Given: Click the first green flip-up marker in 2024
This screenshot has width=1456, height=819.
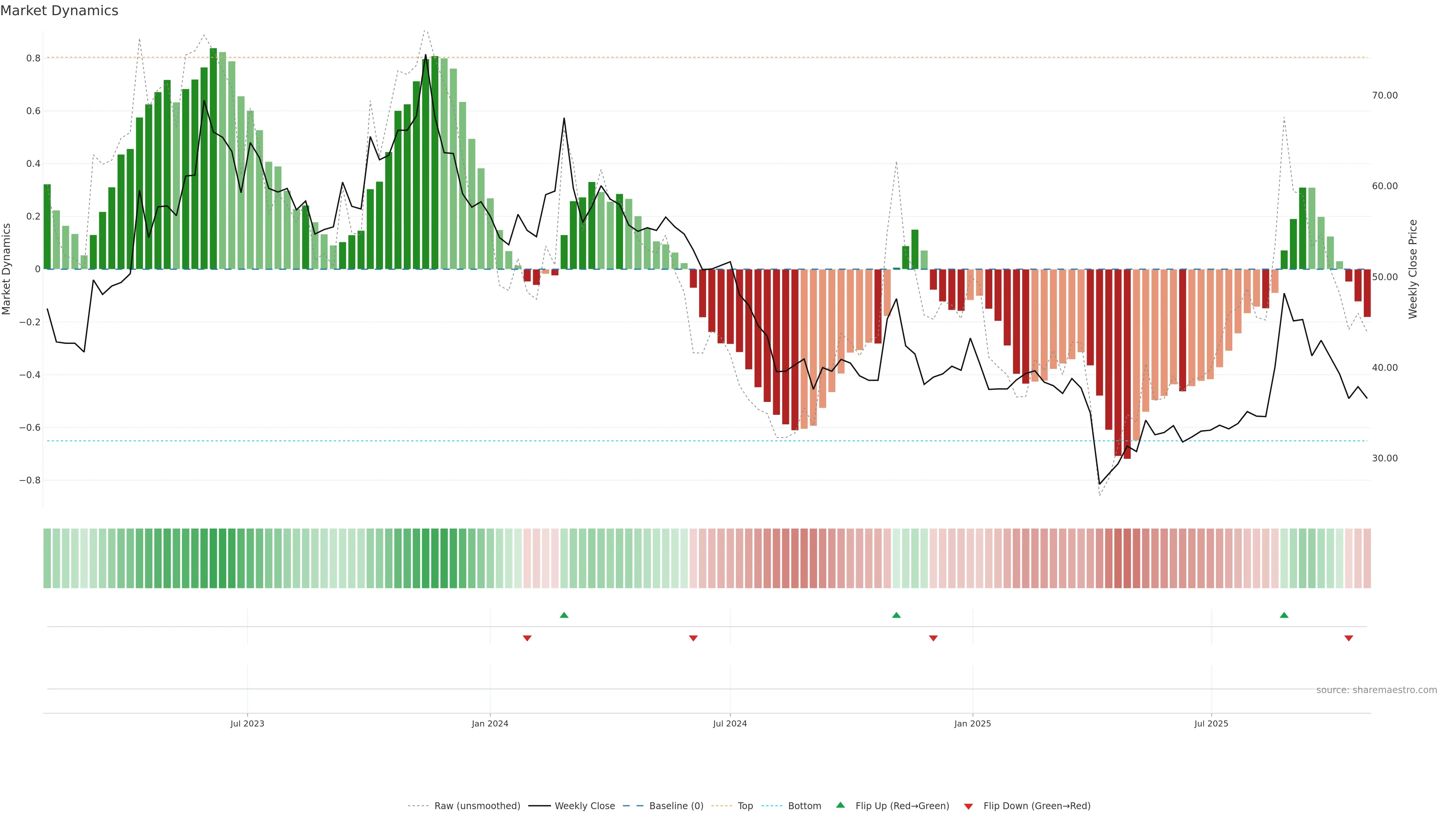Looking at the screenshot, I should coord(563,615).
